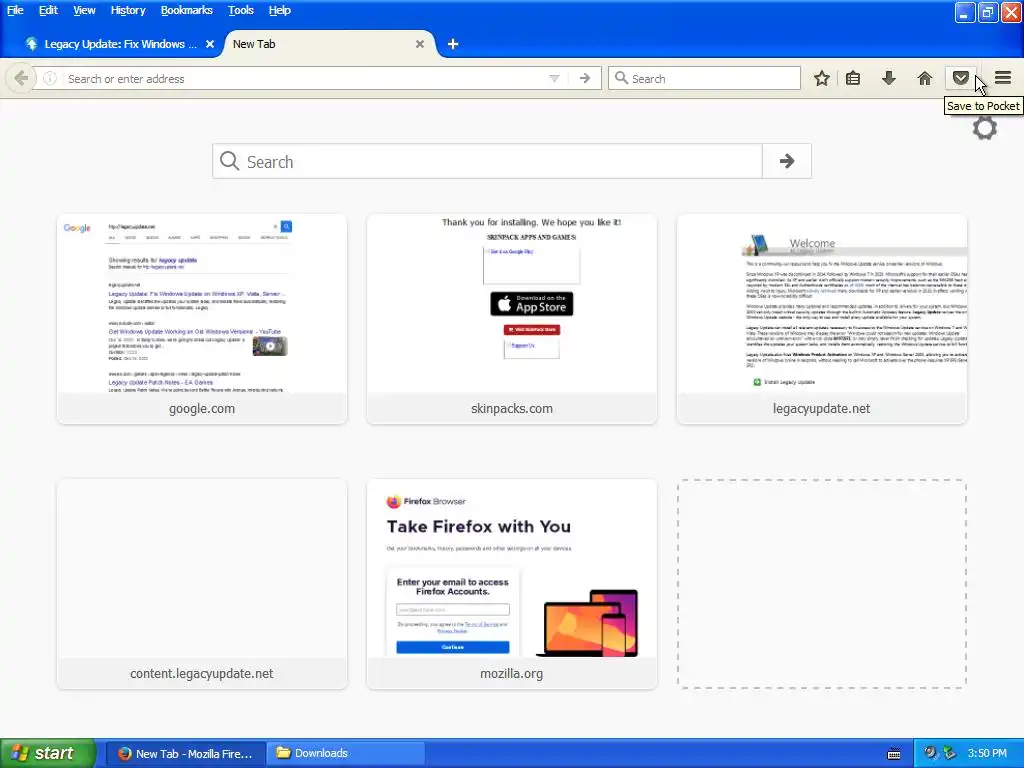Image resolution: width=1024 pixels, height=768 pixels.
Task: Close the New Tab tab
Action: 420,44
